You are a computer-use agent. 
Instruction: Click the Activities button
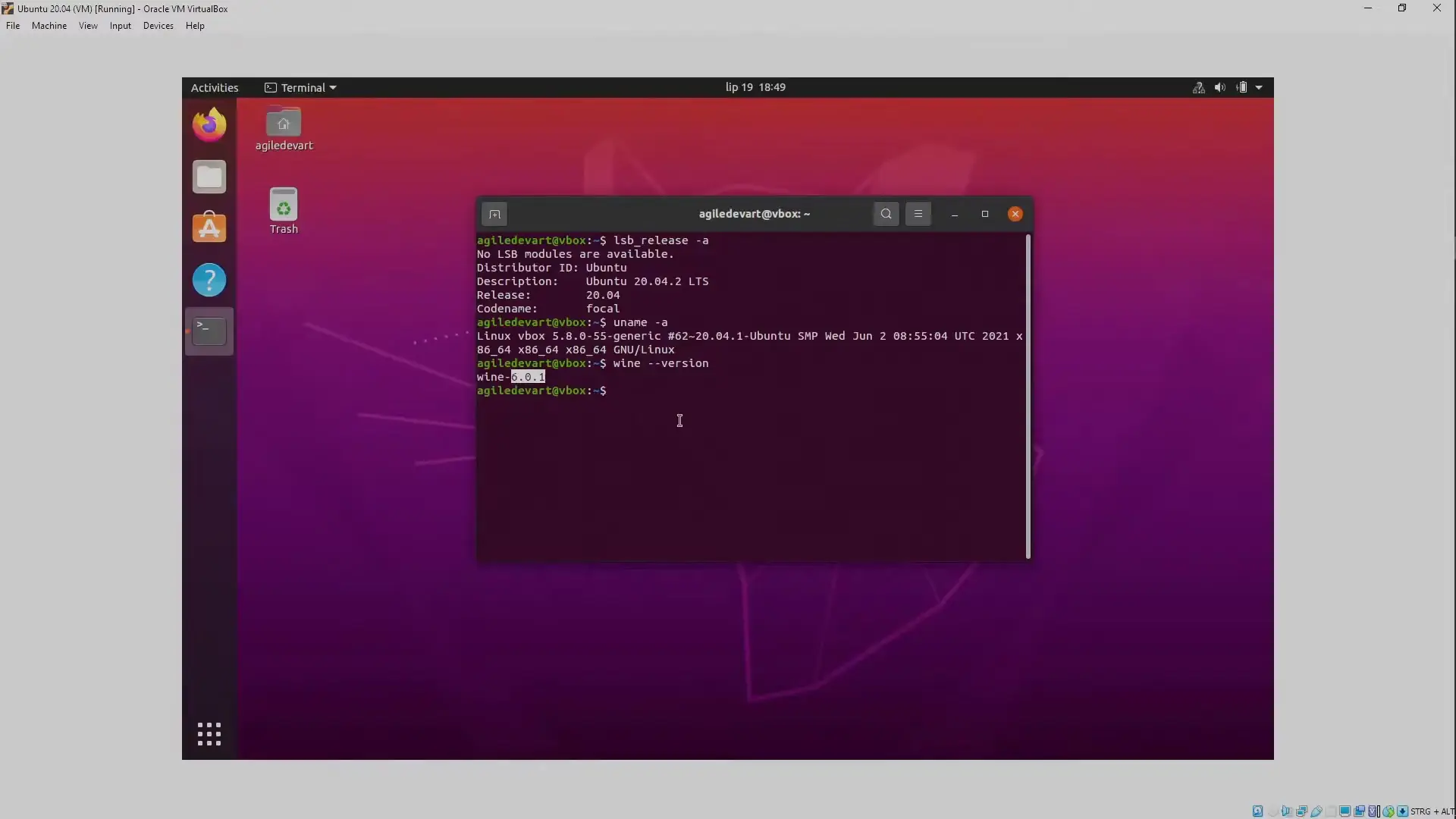tap(215, 88)
